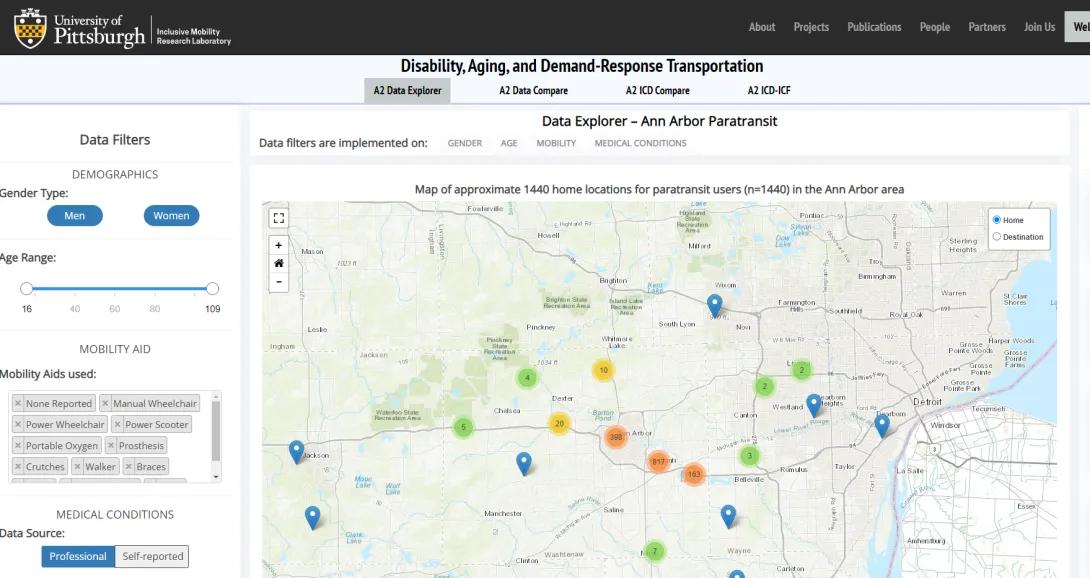This screenshot has width=1090, height=578.
Task: Click the blue pin near Jackson
Action: coord(297,451)
